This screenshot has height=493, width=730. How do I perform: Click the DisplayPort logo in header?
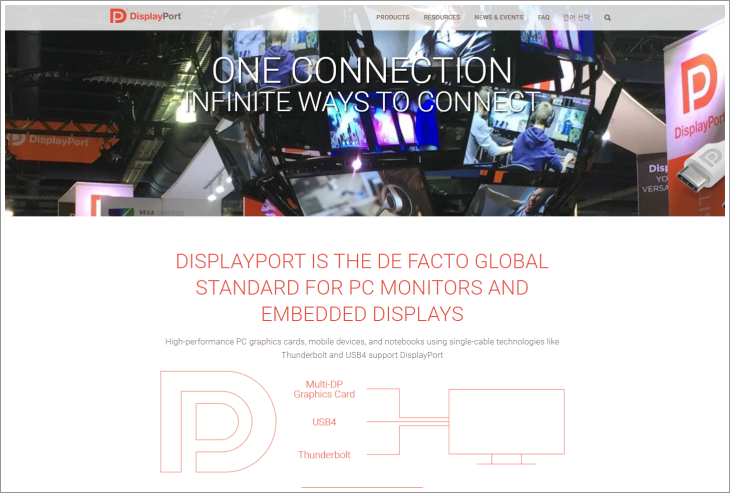pyautogui.click(x=146, y=16)
